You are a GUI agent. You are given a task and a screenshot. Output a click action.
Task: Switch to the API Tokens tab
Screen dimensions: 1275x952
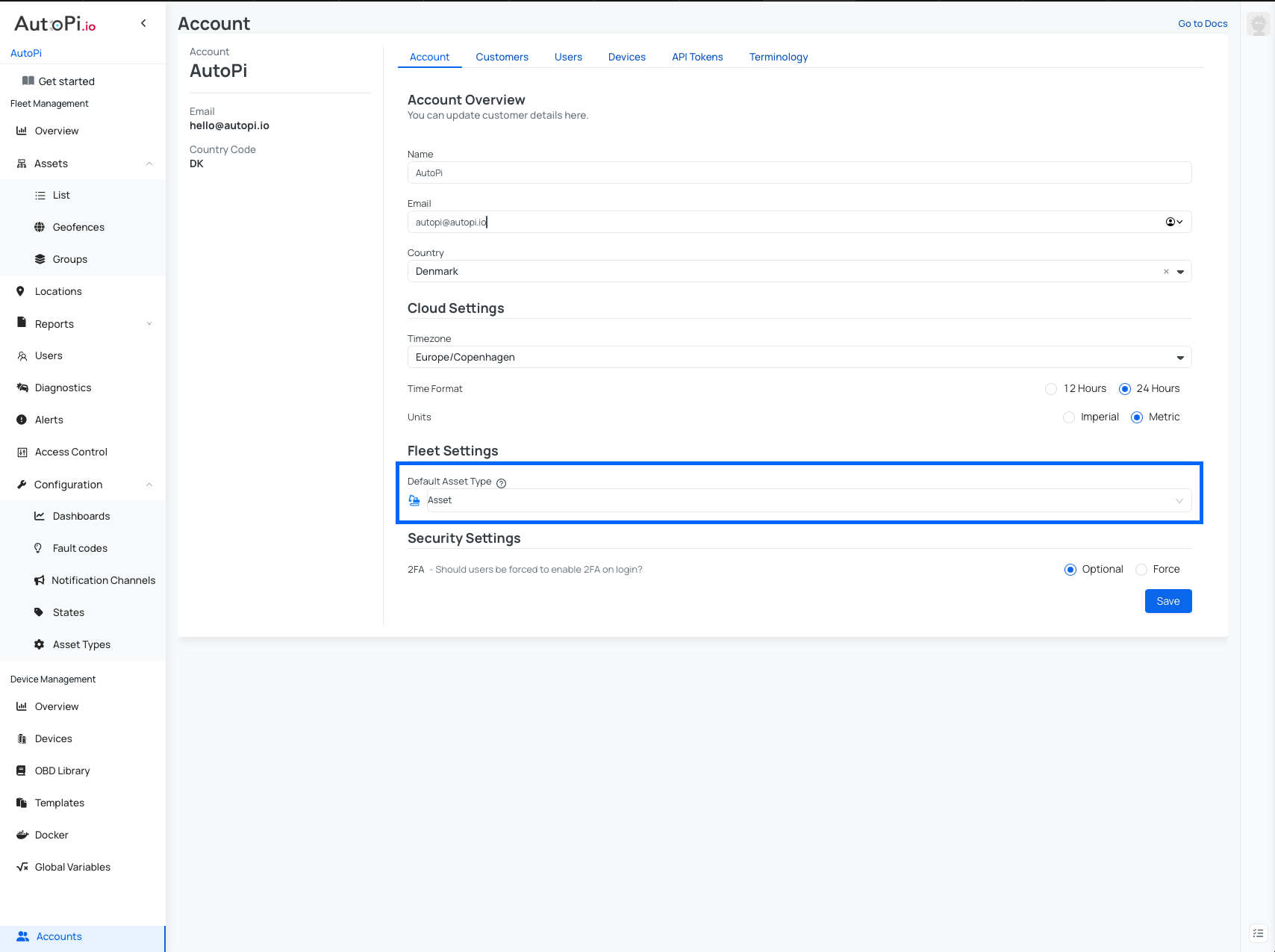click(x=697, y=57)
